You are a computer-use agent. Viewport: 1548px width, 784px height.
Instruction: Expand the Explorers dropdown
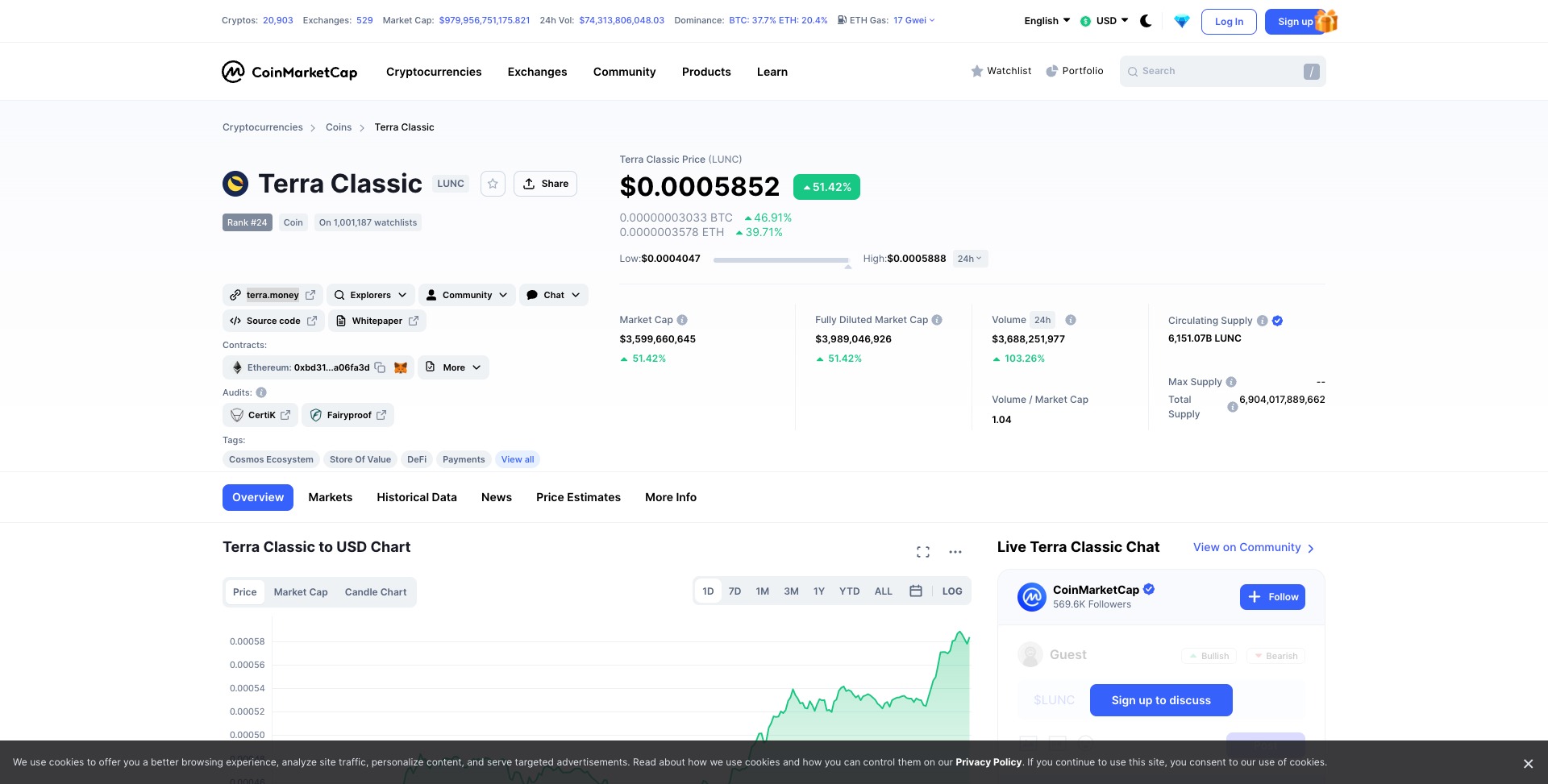pos(371,295)
